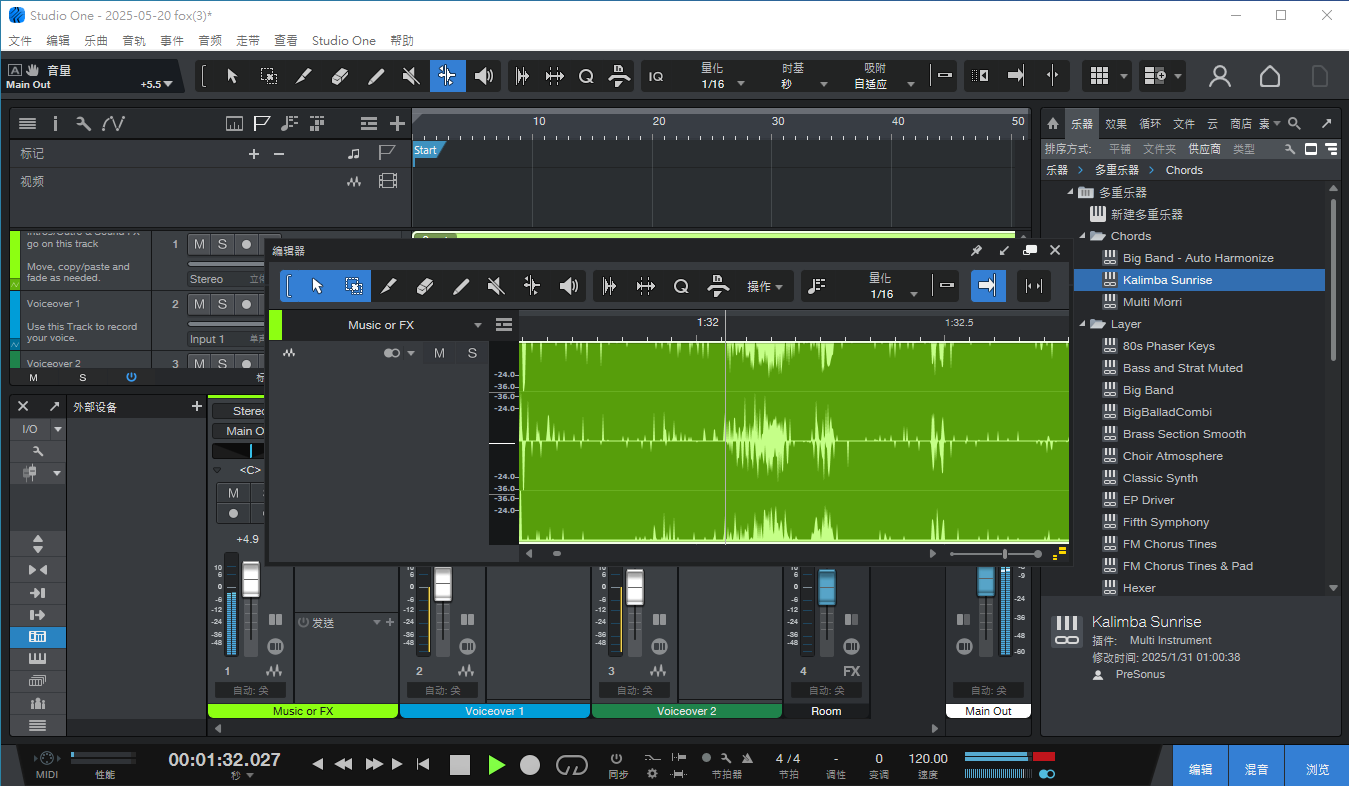Click the Voiceover 1 channel fader in the mixer
The image size is (1349, 786).
click(443, 583)
